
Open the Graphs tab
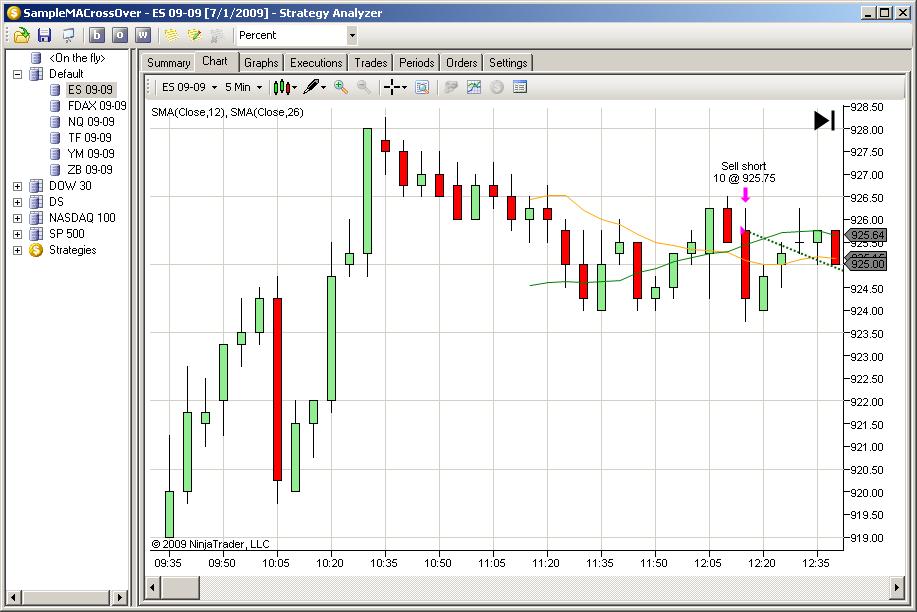[x=261, y=63]
